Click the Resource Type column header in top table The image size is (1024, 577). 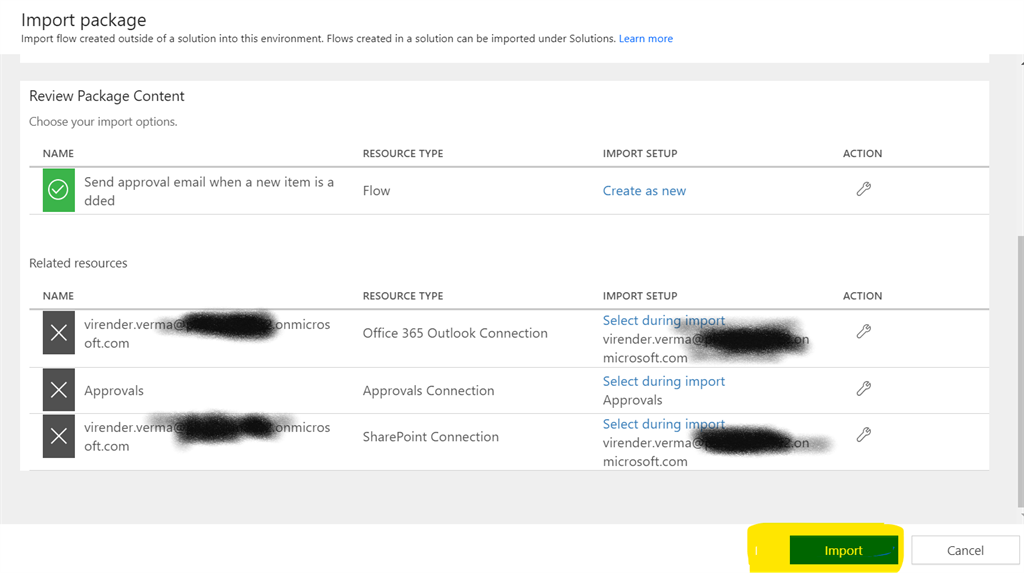point(403,154)
